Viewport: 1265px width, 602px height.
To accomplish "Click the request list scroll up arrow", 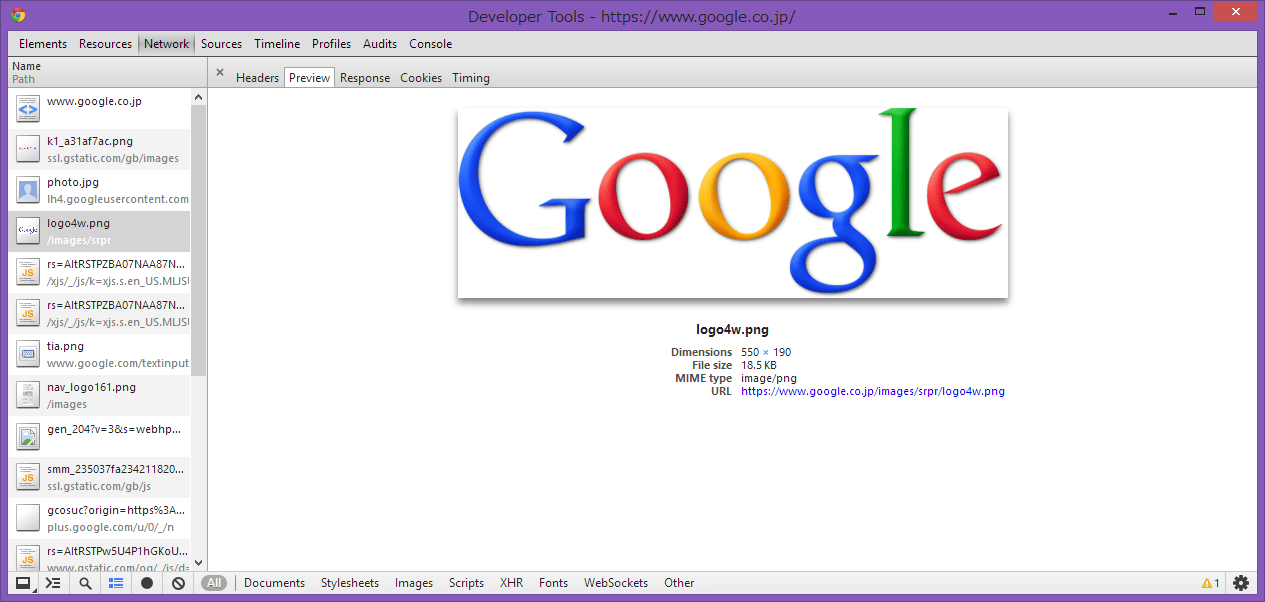I will click(x=198, y=97).
